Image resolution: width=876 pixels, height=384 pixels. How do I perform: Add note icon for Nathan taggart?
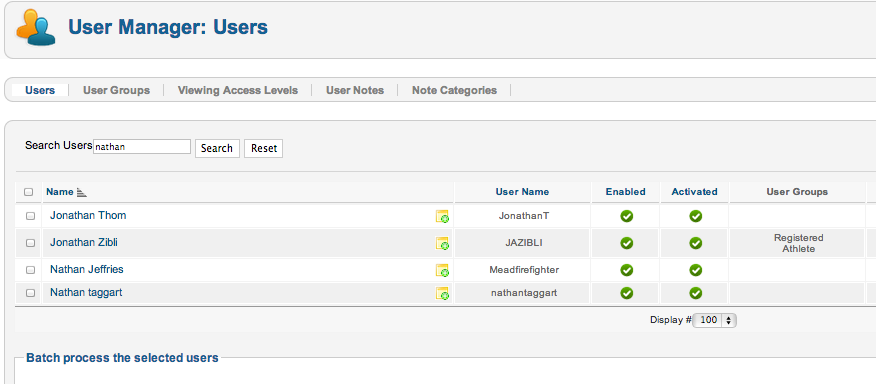[442, 293]
